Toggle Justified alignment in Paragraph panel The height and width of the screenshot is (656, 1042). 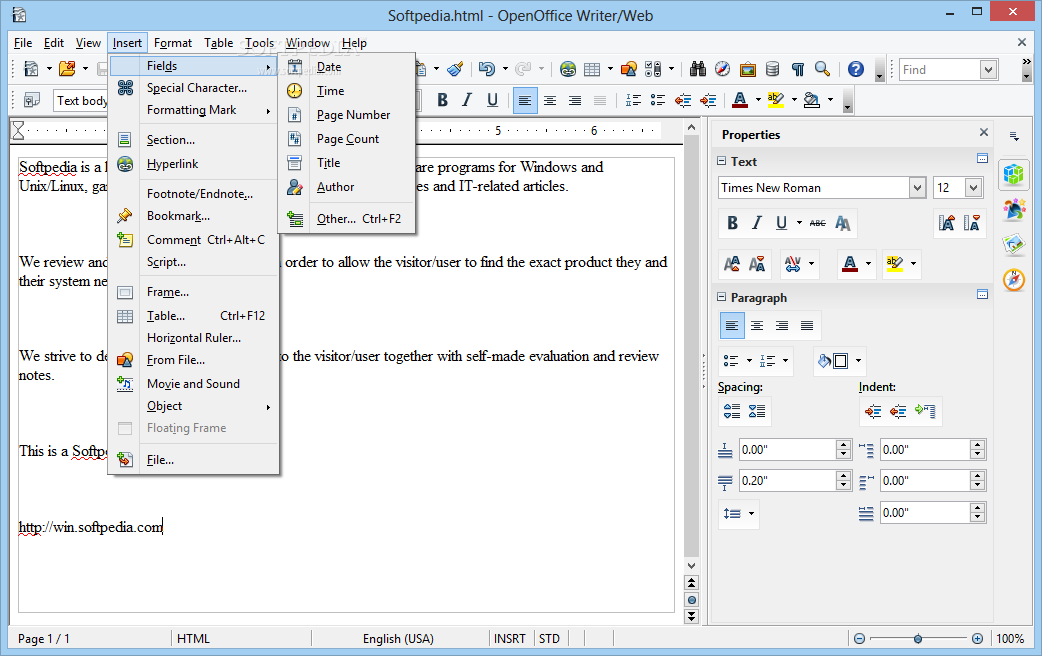(807, 326)
